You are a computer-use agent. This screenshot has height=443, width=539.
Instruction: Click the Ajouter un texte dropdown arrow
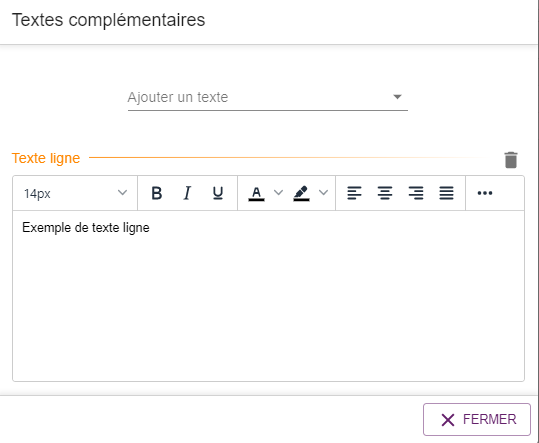[397, 97]
